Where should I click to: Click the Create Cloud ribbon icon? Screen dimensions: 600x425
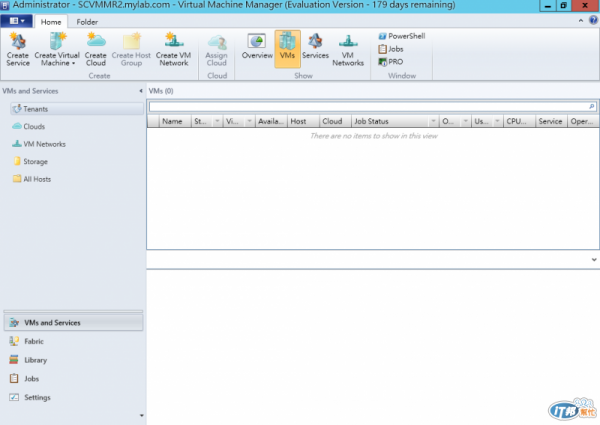pyautogui.click(x=96, y=50)
